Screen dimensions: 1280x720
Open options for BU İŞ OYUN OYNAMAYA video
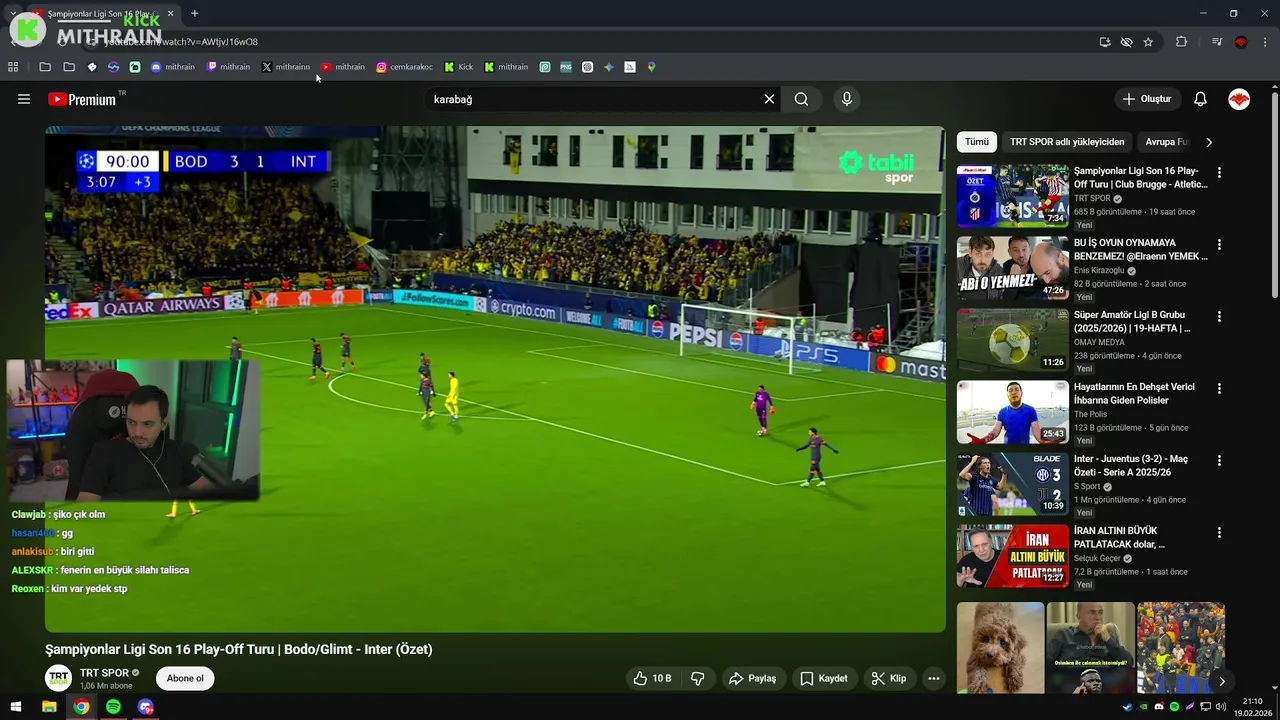(1218, 244)
